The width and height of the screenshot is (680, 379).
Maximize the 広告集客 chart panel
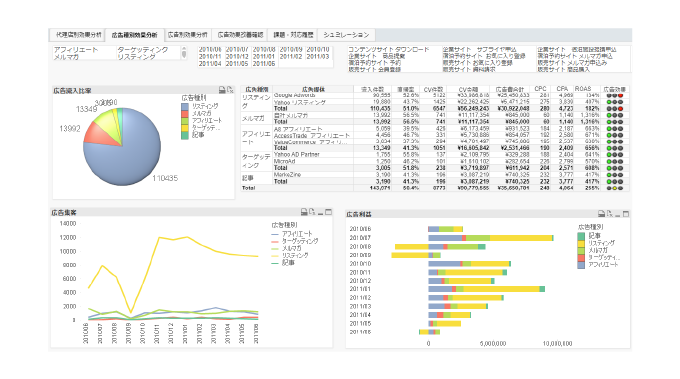click(x=328, y=212)
